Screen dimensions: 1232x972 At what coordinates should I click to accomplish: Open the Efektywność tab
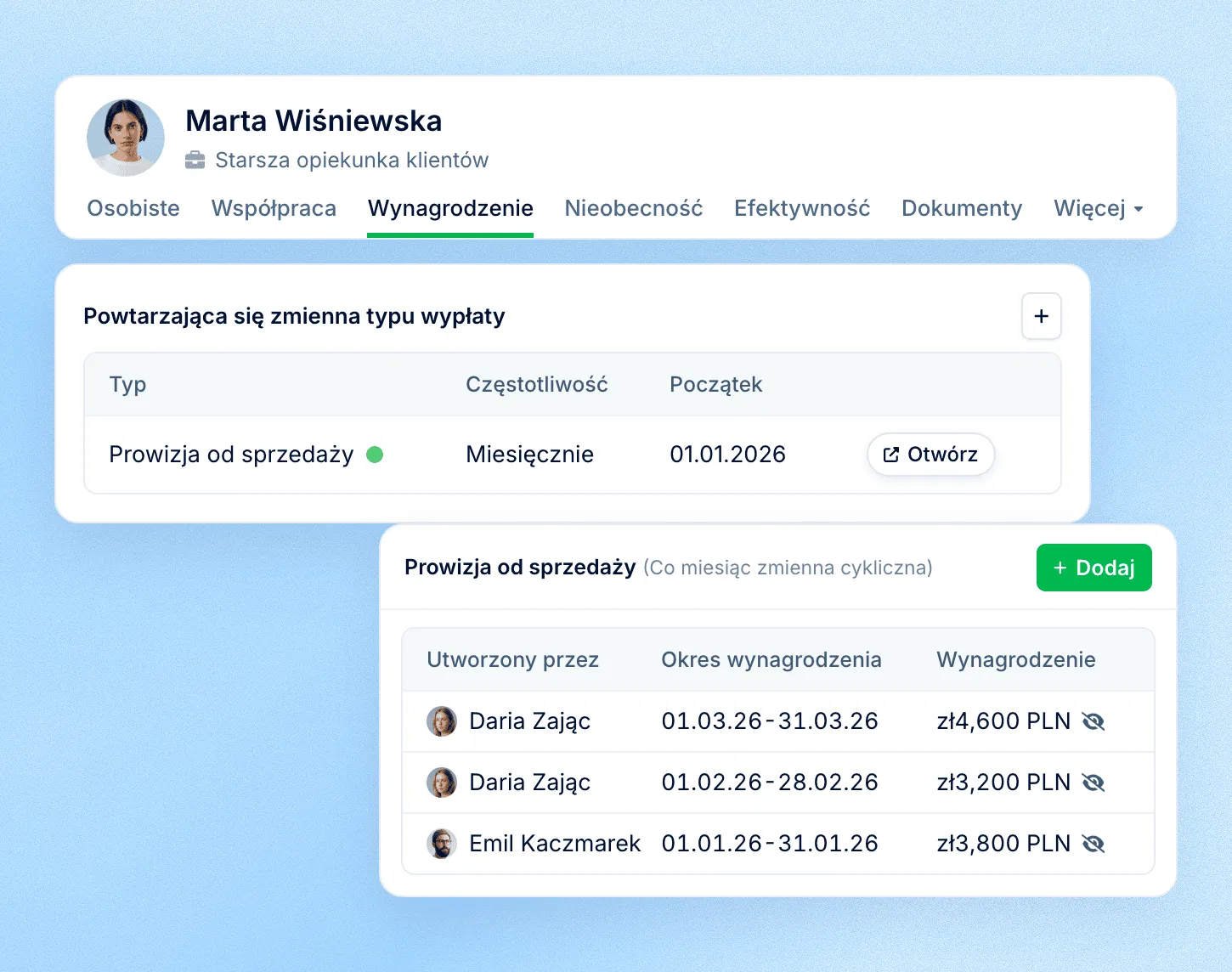(x=802, y=208)
